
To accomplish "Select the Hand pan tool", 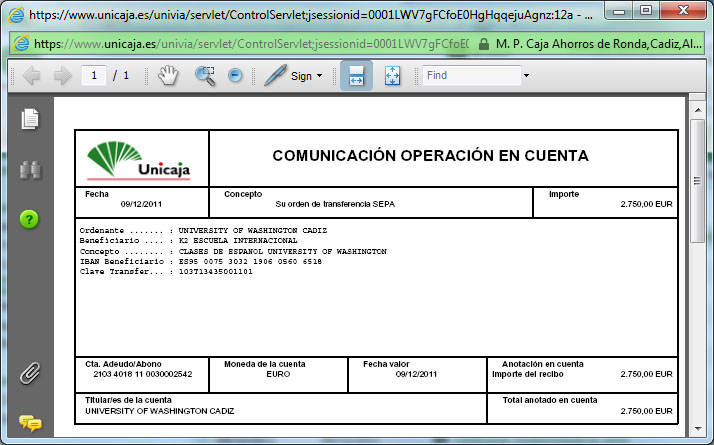I will tap(168, 75).
